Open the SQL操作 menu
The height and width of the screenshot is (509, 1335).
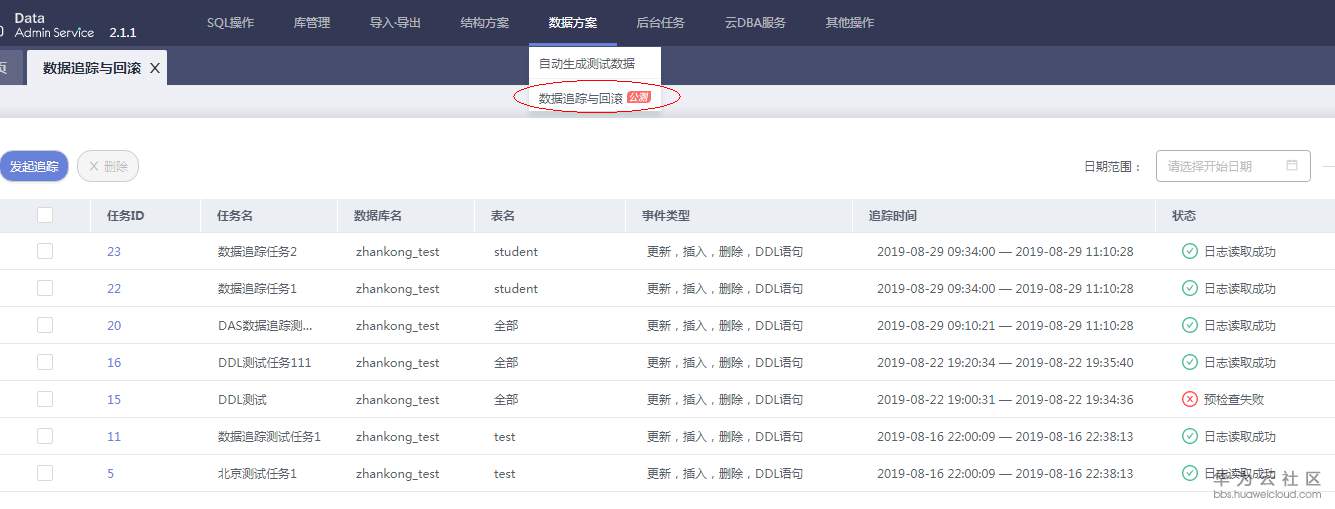click(230, 22)
